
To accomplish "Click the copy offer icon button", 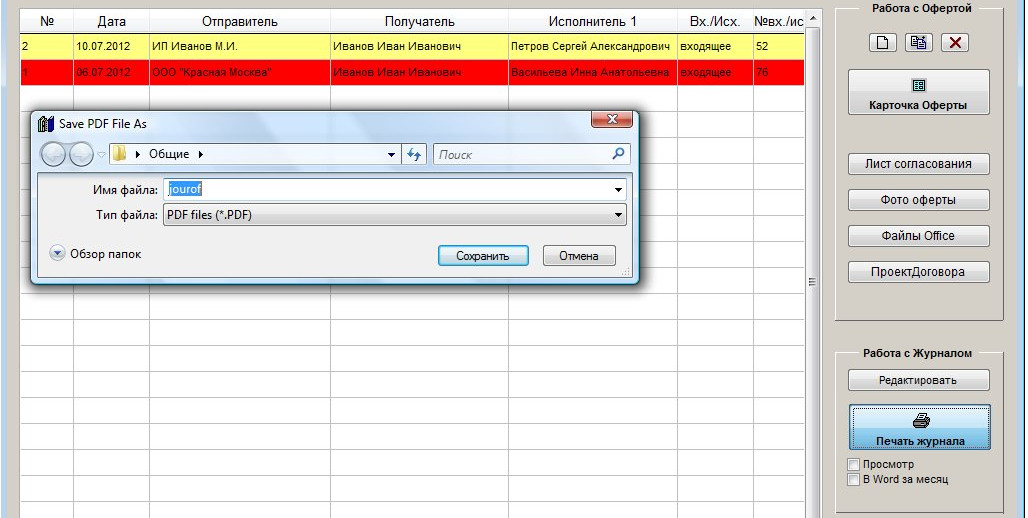I will tap(919, 43).
